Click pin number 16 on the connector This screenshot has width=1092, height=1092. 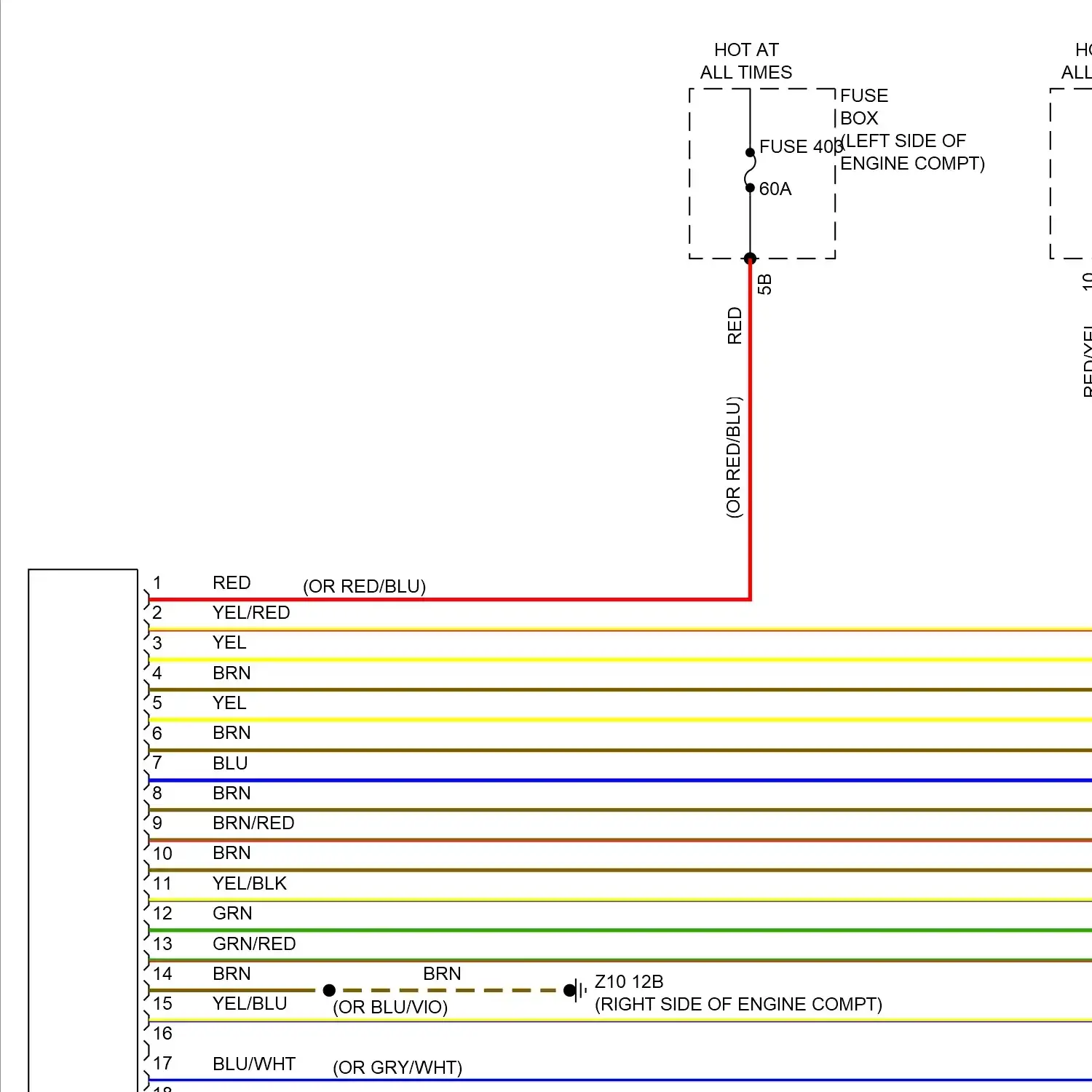[x=162, y=1033]
